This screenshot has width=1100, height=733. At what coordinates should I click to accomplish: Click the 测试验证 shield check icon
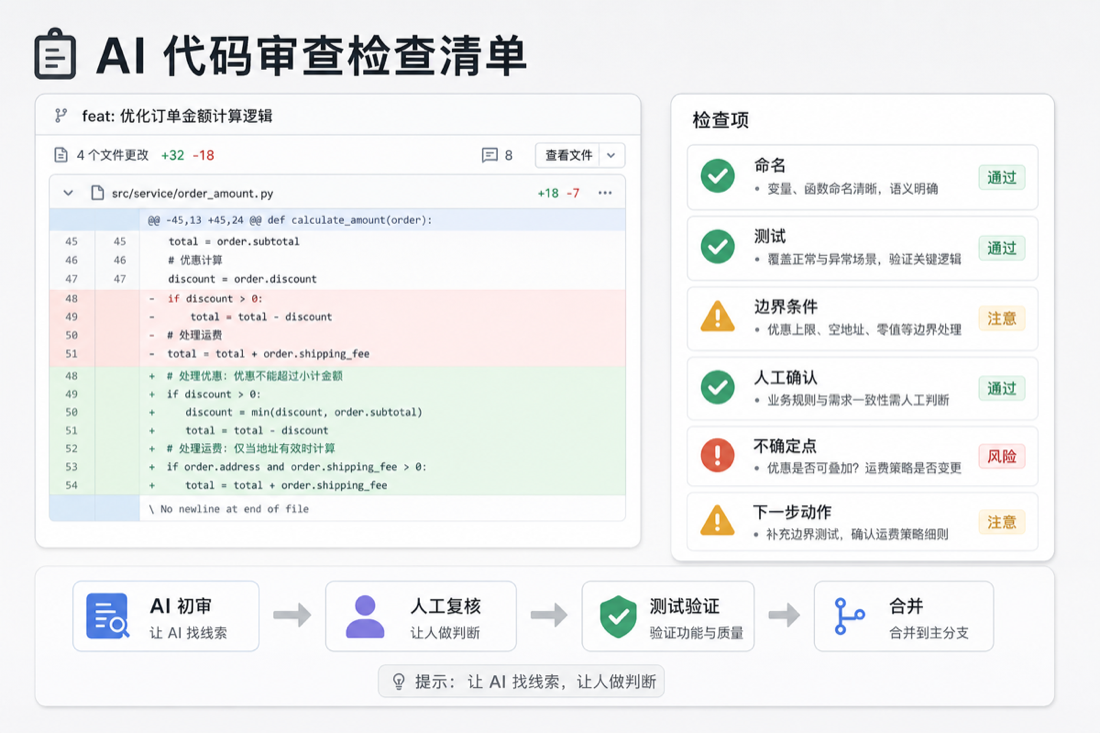point(618,617)
